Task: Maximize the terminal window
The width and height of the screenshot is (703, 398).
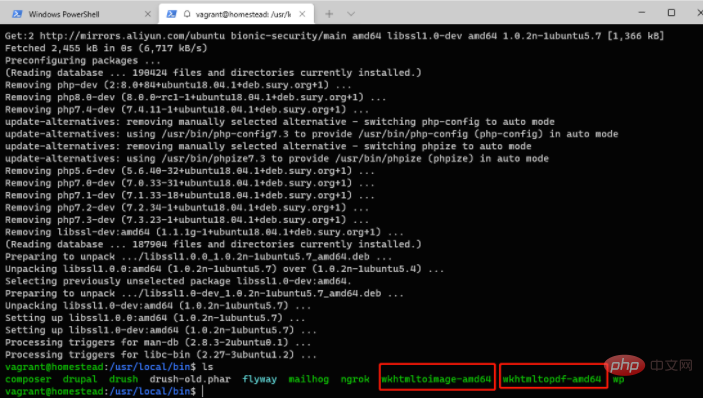Action: click(671, 13)
